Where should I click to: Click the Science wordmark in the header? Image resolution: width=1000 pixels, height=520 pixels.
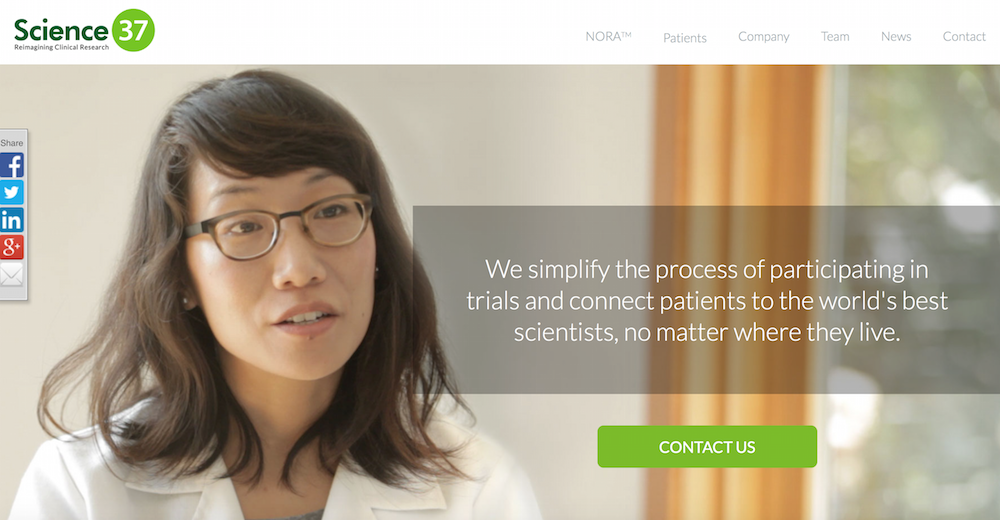[61, 30]
